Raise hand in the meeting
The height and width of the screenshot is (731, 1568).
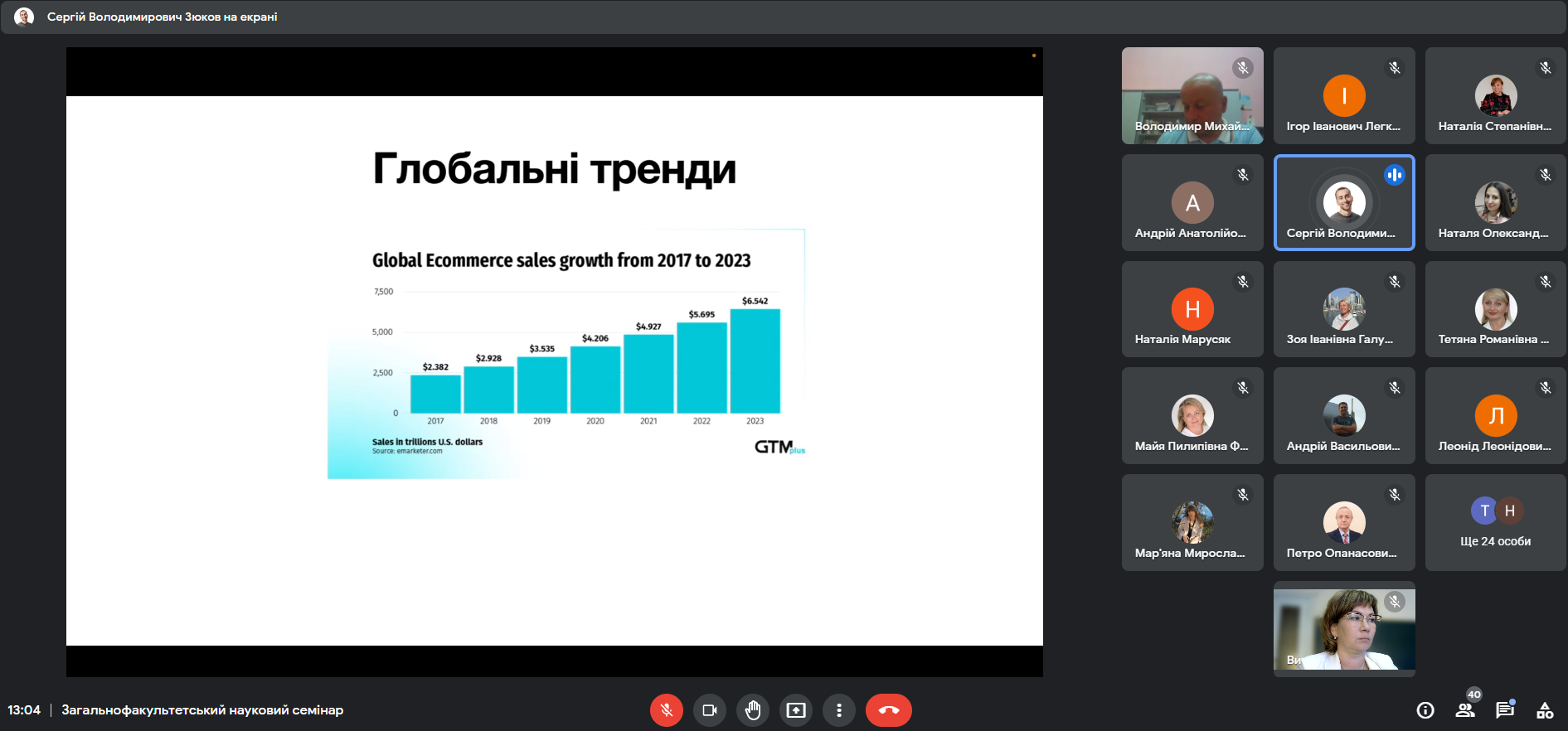(753, 710)
